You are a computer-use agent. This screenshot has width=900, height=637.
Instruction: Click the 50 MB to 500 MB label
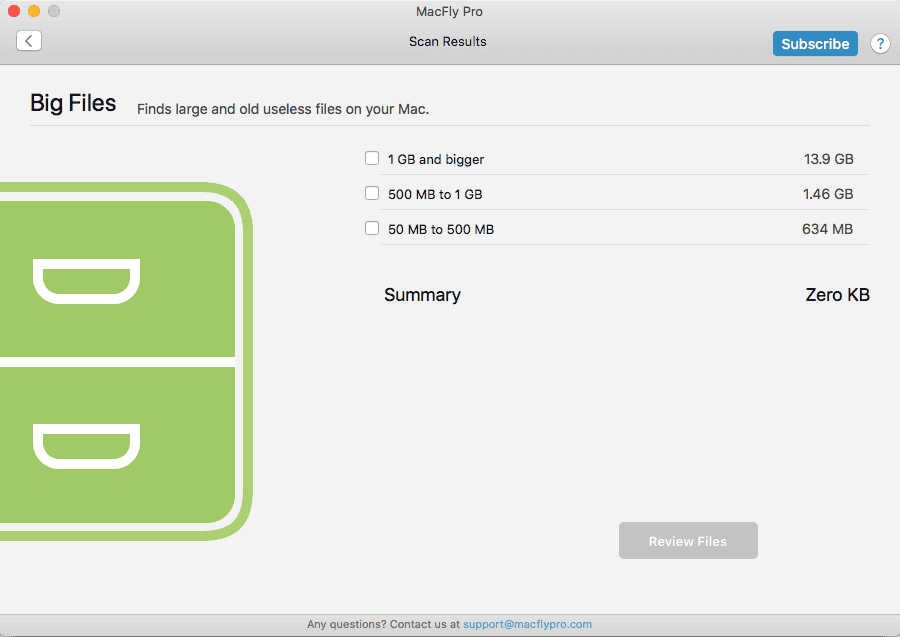pyautogui.click(x=441, y=230)
